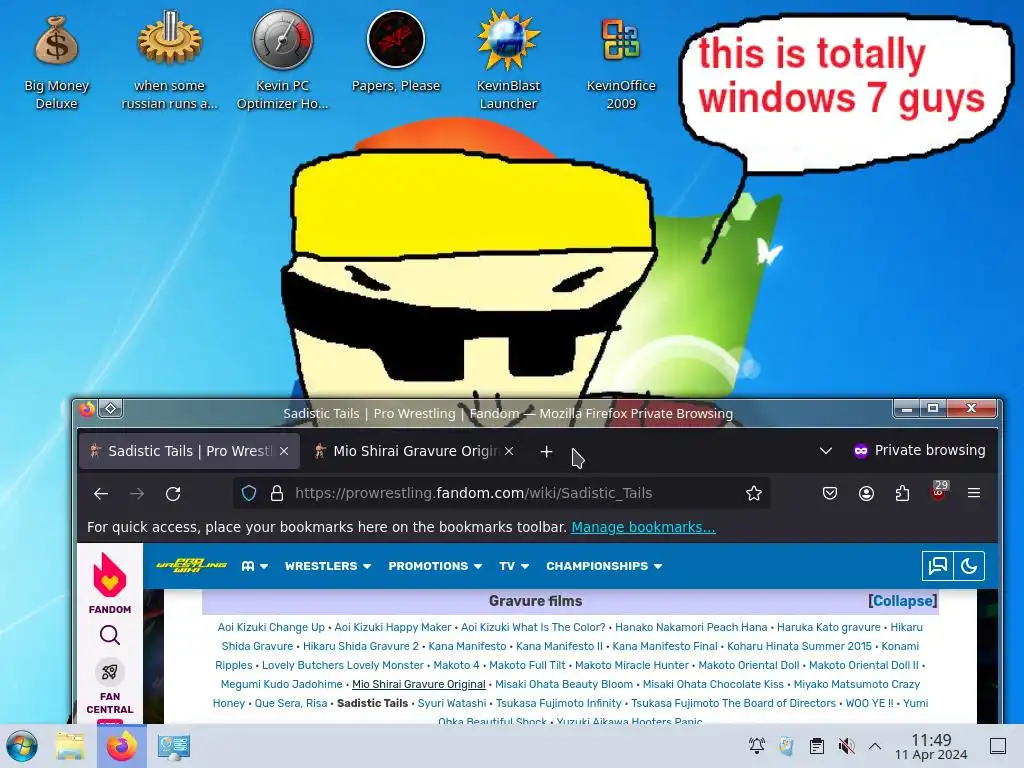
Task: Open a new tab with plus button
Action: pos(547,451)
